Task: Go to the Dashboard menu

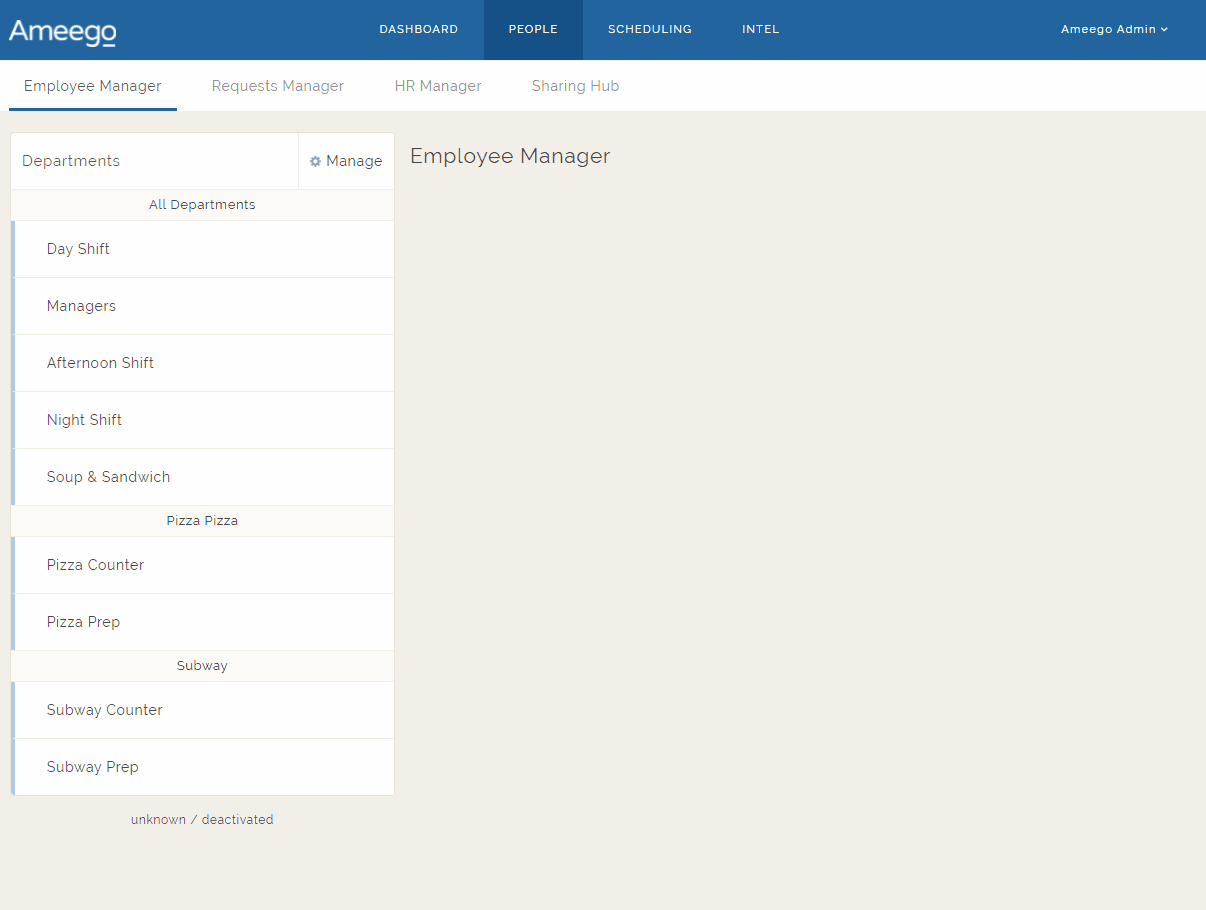Action: (x=418, y=30)
